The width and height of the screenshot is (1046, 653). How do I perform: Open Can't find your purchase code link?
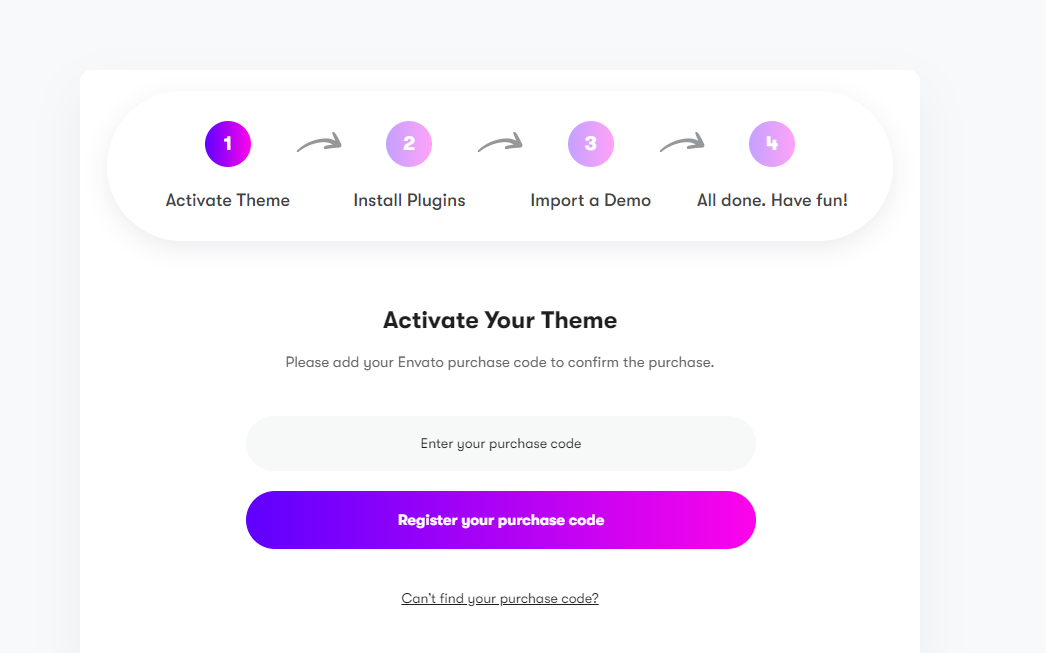[500, 599]
